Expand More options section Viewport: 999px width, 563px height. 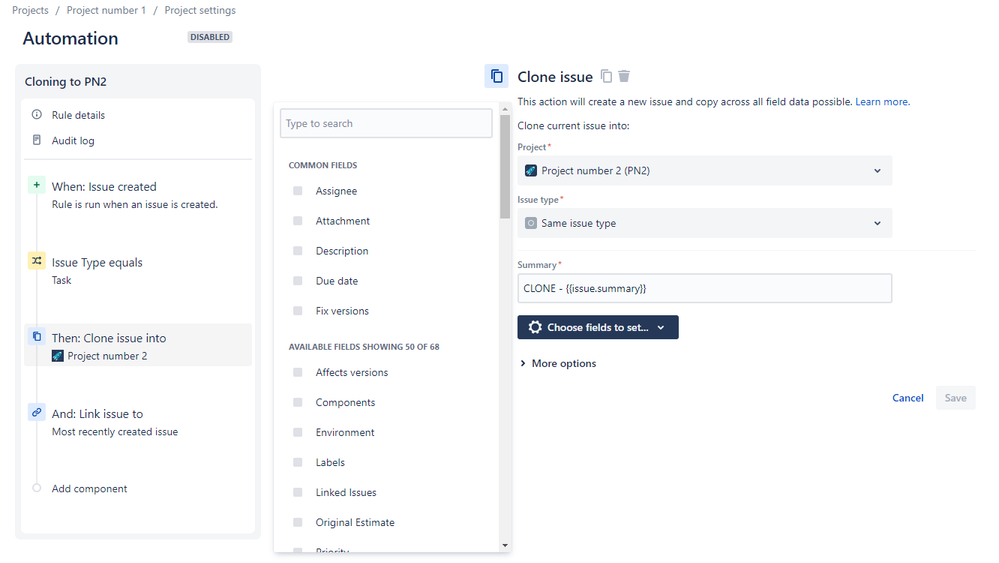(x=558, y=364)
